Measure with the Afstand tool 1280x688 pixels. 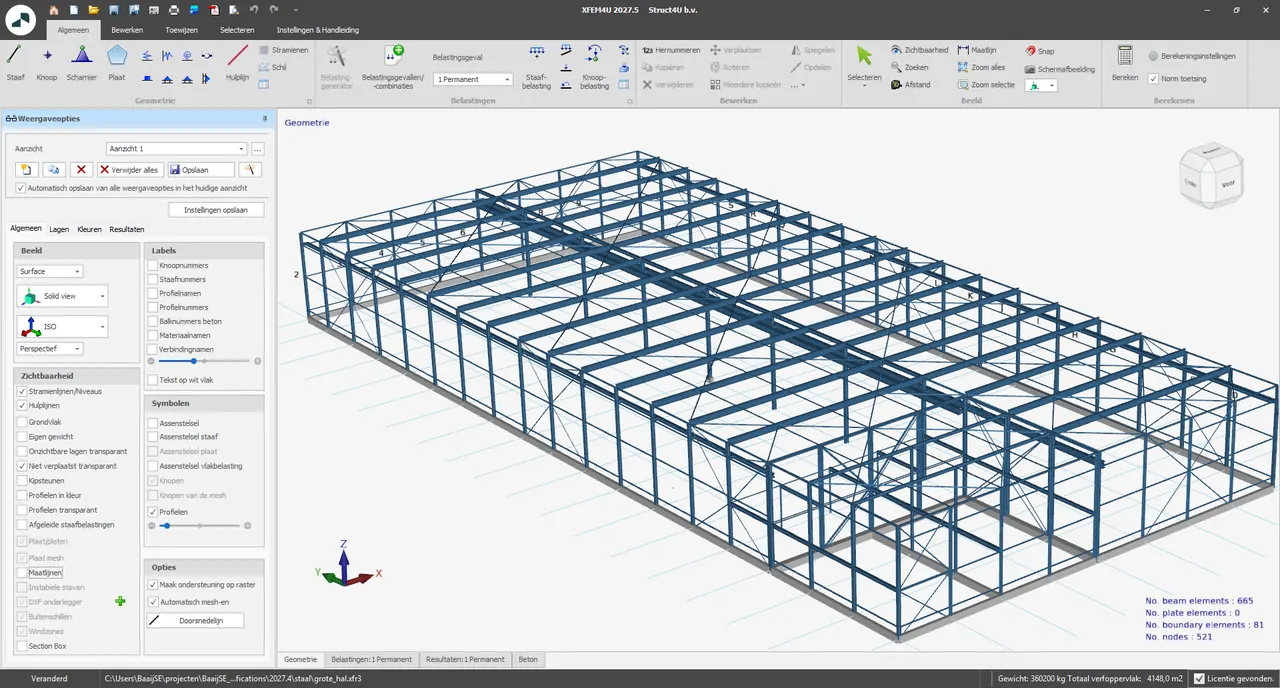[910, 84]
